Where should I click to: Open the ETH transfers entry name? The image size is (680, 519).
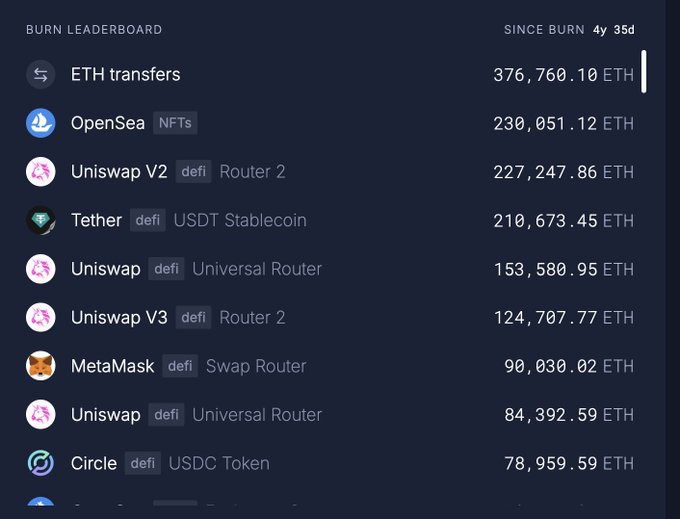[x=125, y=75]
